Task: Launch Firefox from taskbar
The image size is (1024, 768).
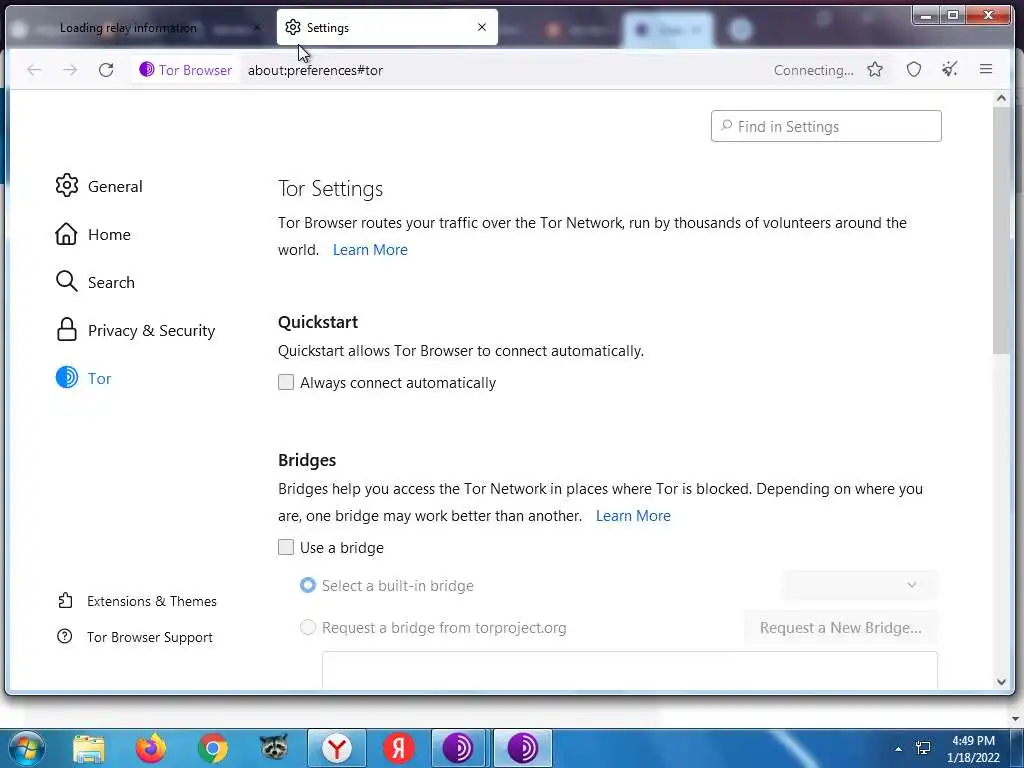Action: 151,748
